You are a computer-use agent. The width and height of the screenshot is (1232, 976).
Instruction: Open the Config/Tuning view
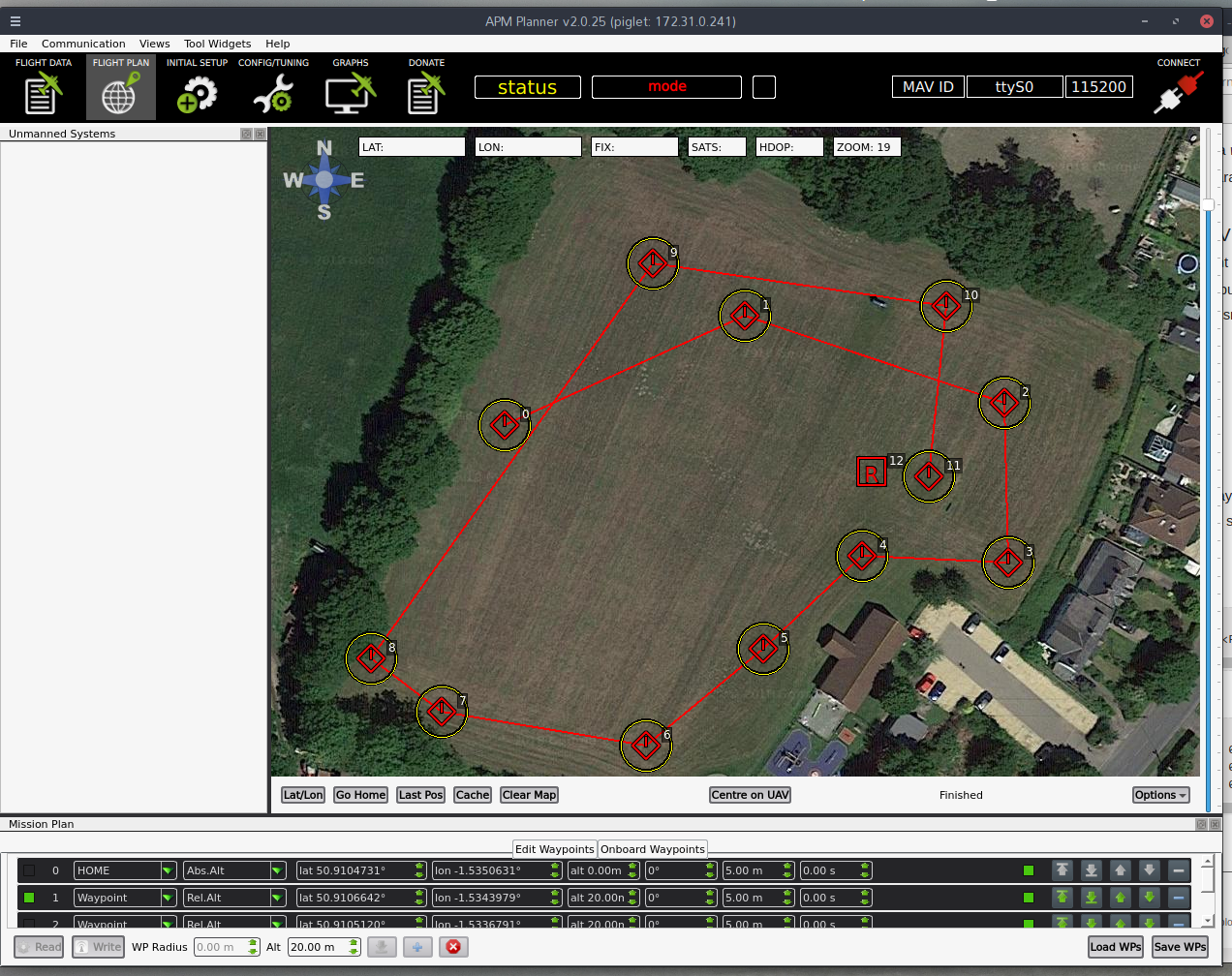273,87
